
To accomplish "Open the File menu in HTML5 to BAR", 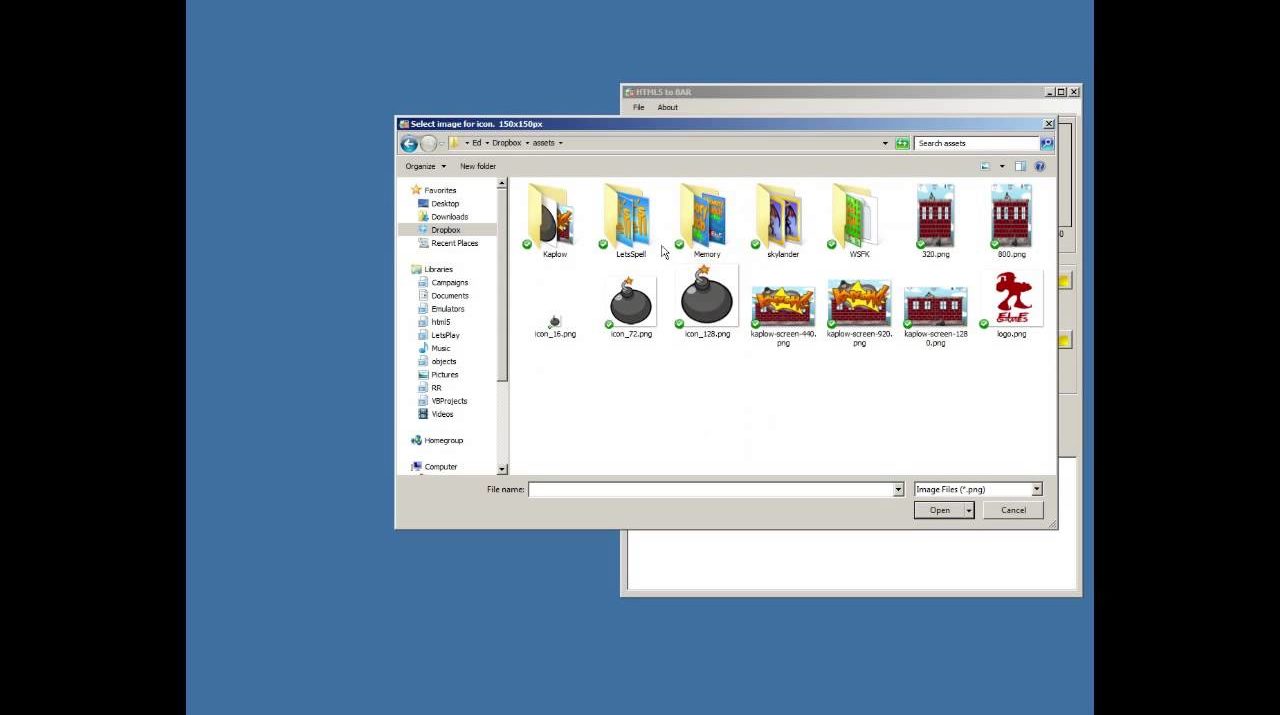I will click(x=638, y=108).
